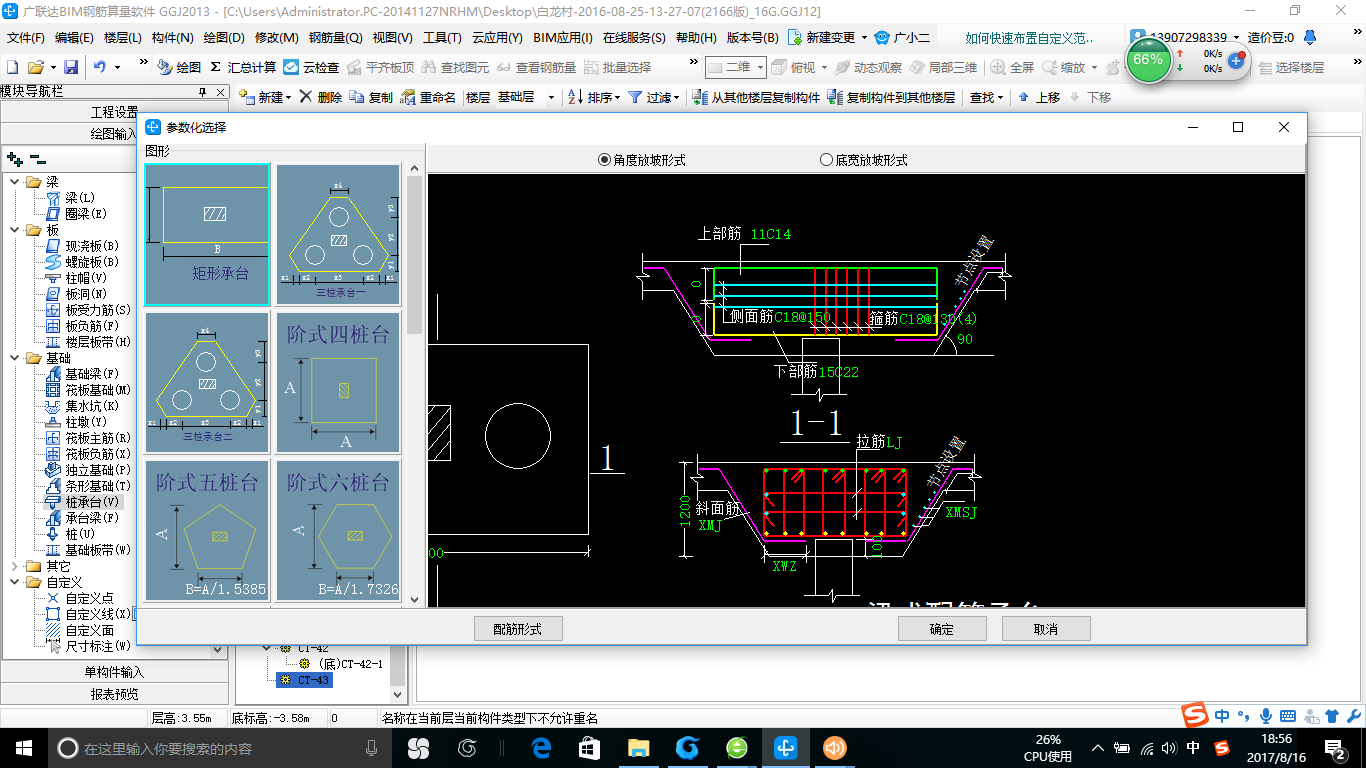Open 在线服务(S) menu
This screenshot has width=1366, height=768.
[634, 38]
